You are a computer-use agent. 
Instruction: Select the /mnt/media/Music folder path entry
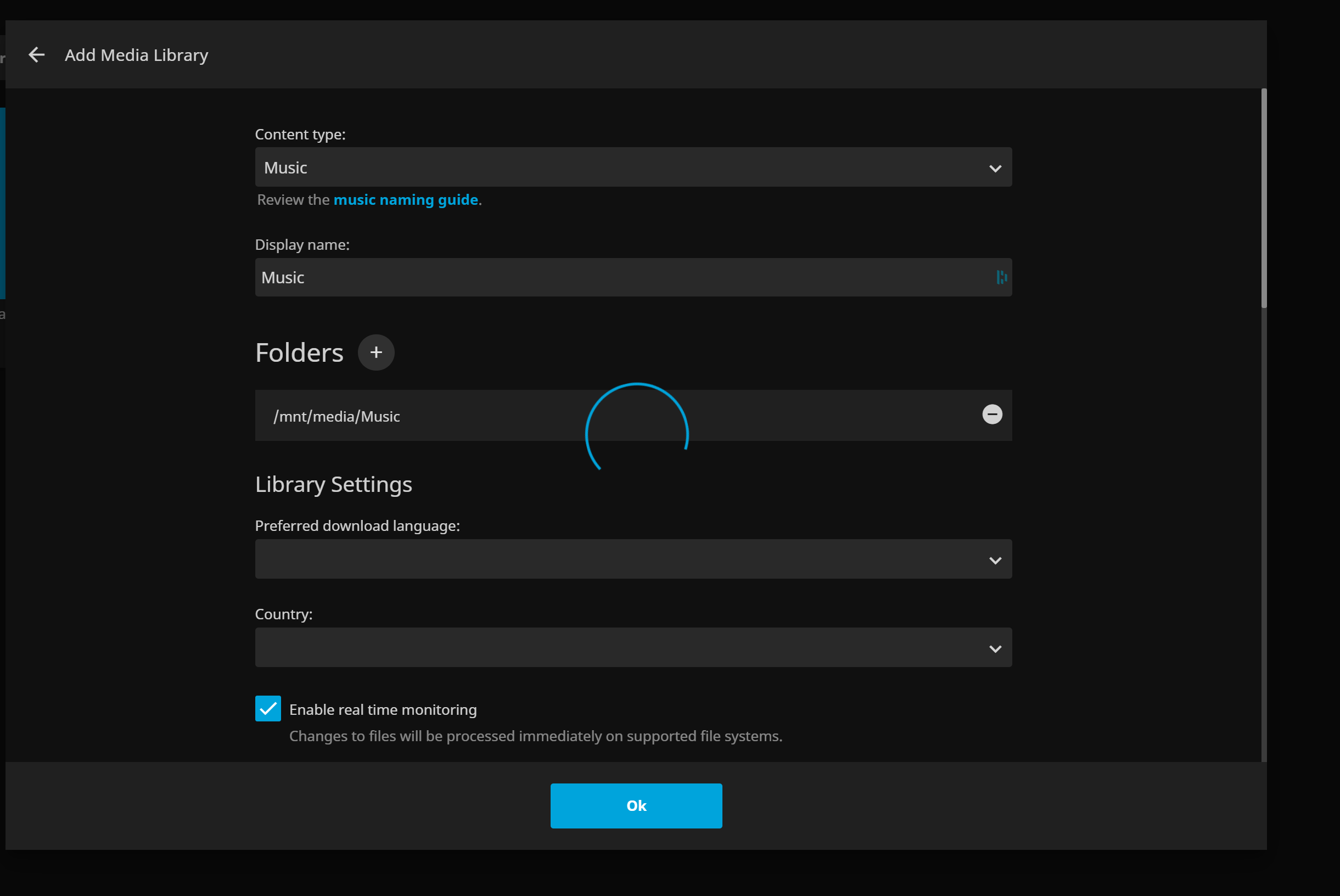pyautogui.click(x=337, y=417)
